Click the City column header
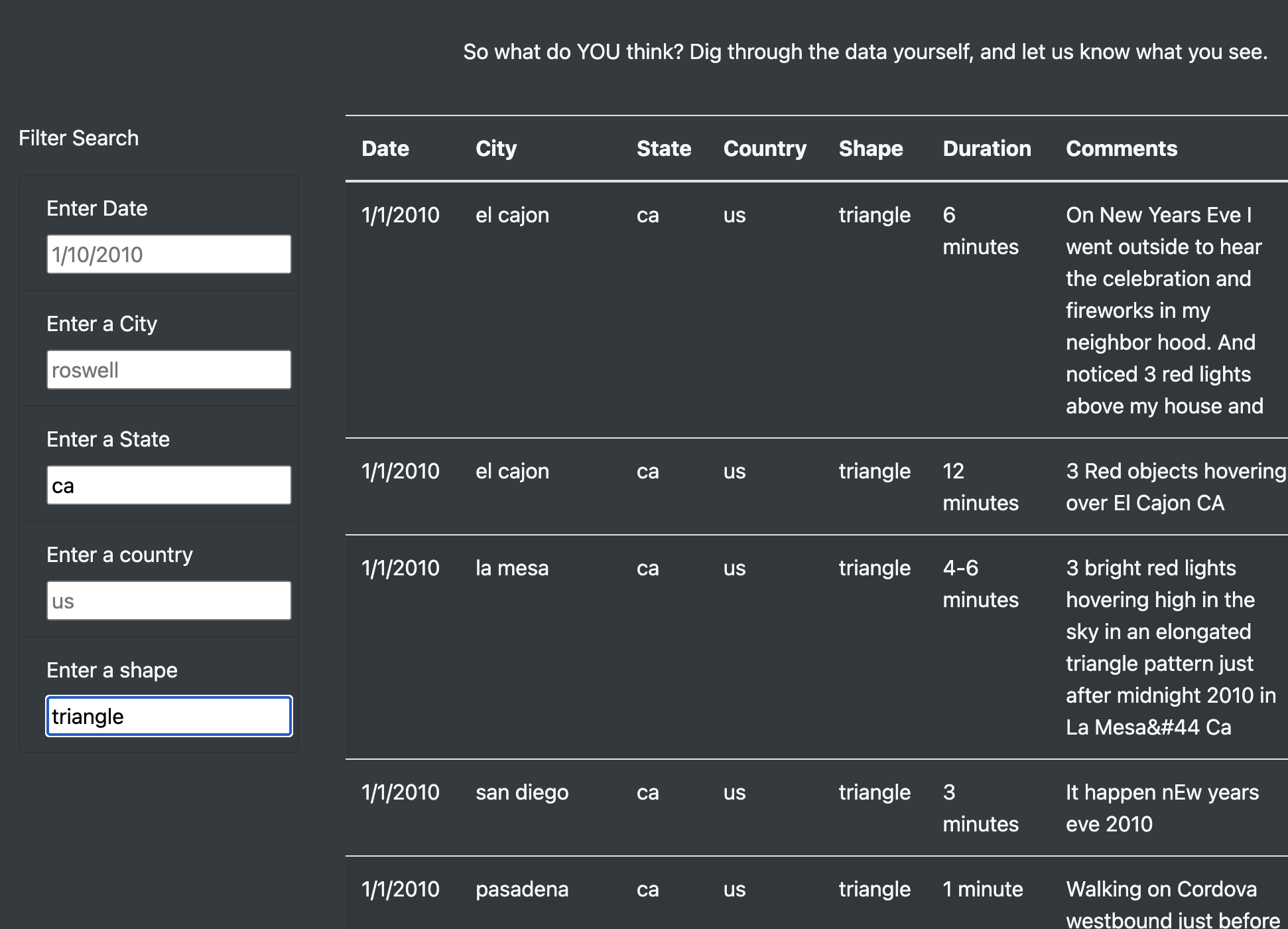The image size is (1288, 929). 496,149
